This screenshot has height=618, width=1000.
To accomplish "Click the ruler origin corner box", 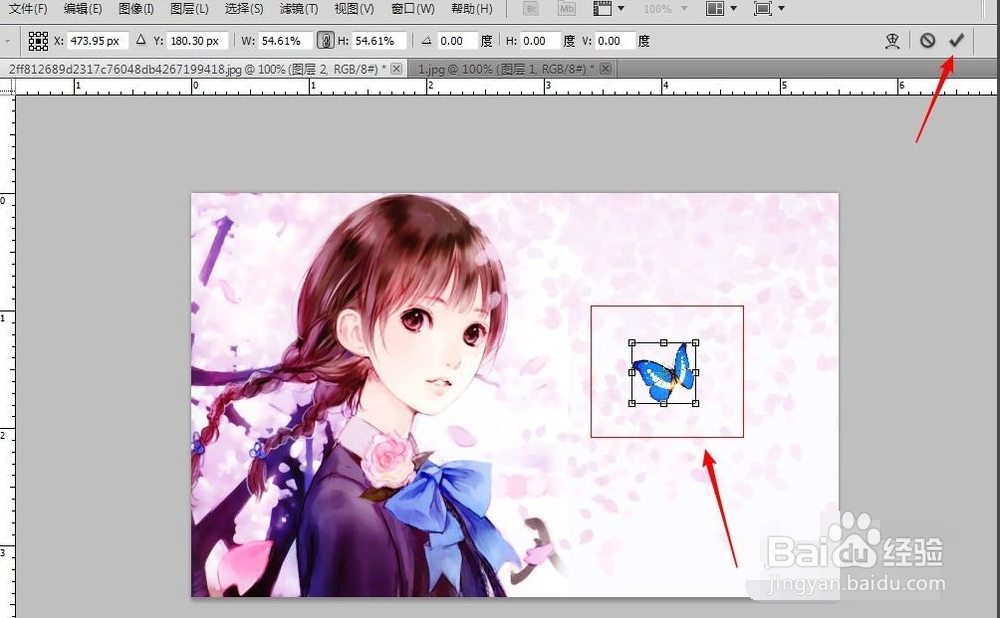I will point(7,86).
